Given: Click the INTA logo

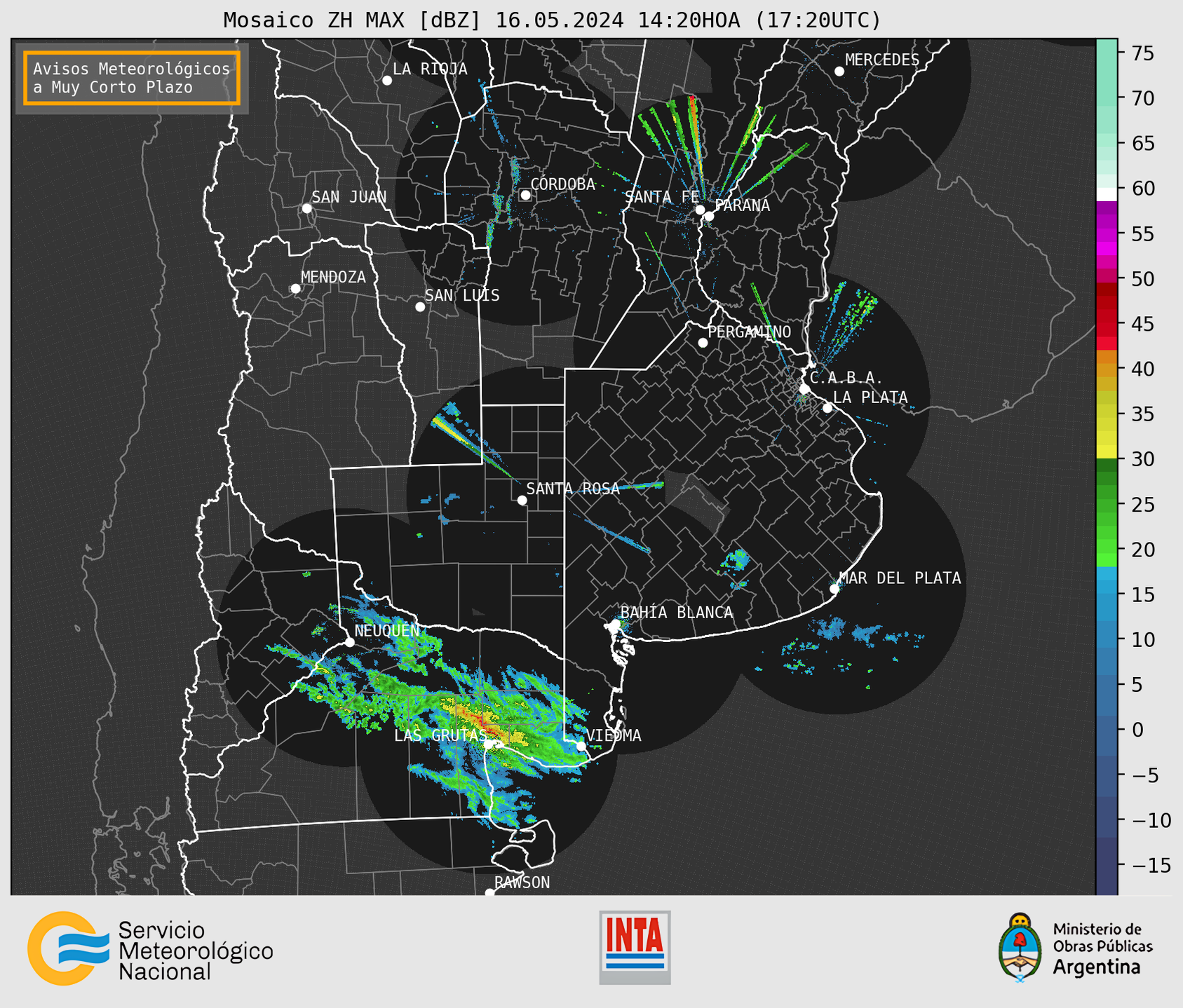Looking at the screenshot, I should tap(635, 947).
